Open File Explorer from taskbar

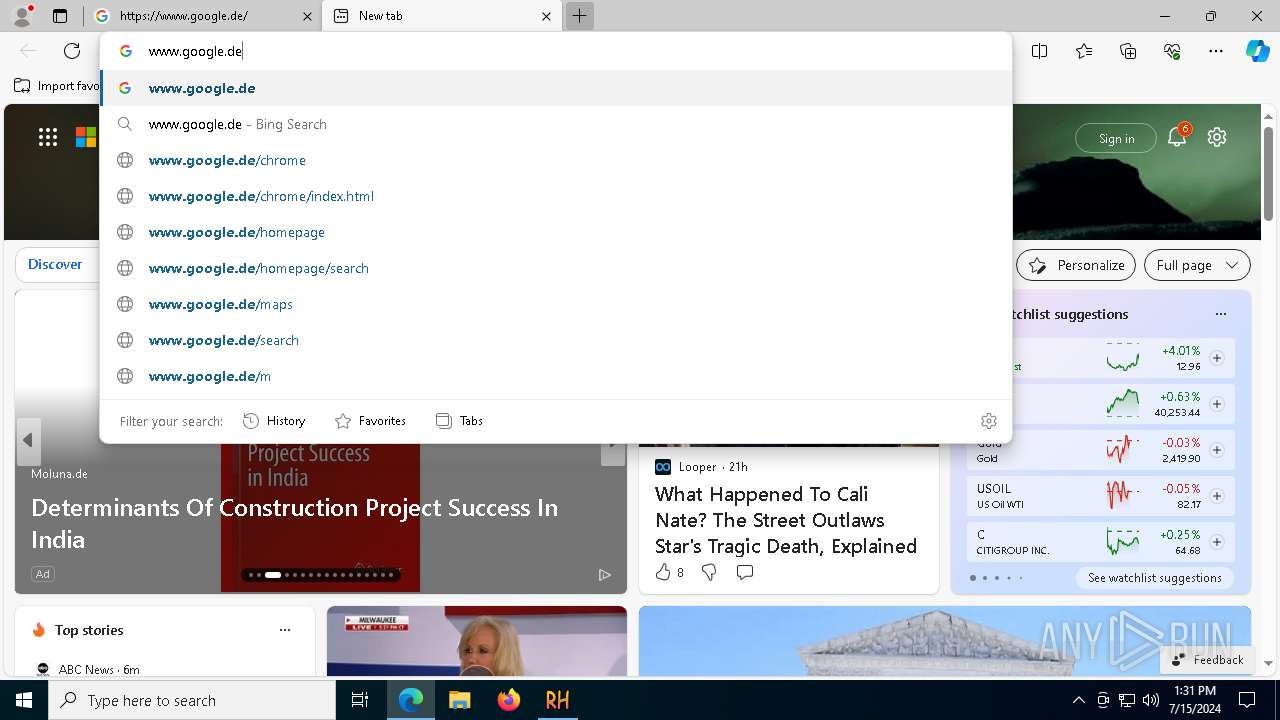tap(459, 700)
